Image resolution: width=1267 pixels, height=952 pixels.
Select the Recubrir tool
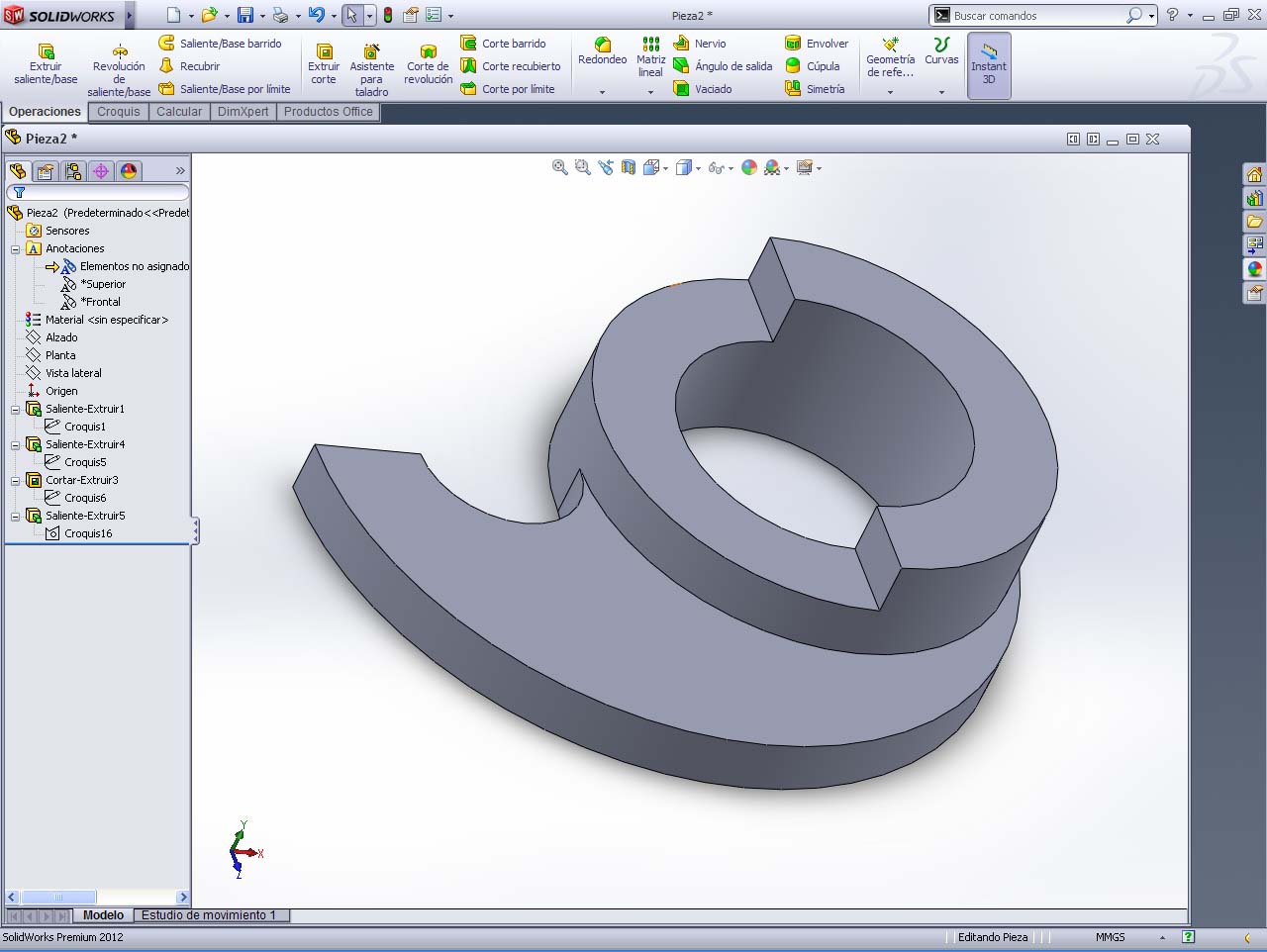coord(190,66)
